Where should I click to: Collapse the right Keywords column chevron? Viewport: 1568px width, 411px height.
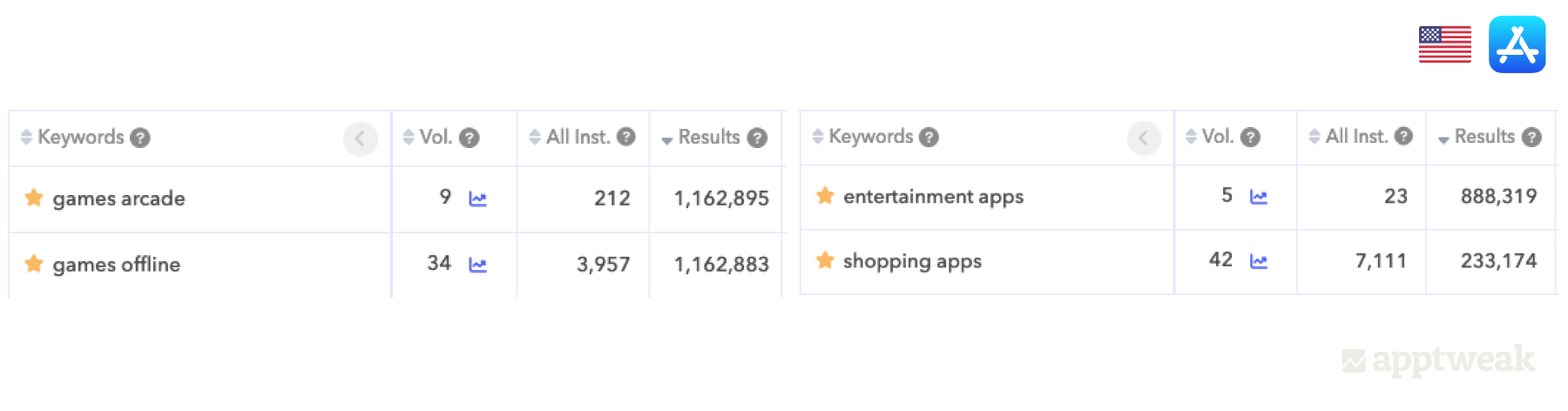[1143, 138]
